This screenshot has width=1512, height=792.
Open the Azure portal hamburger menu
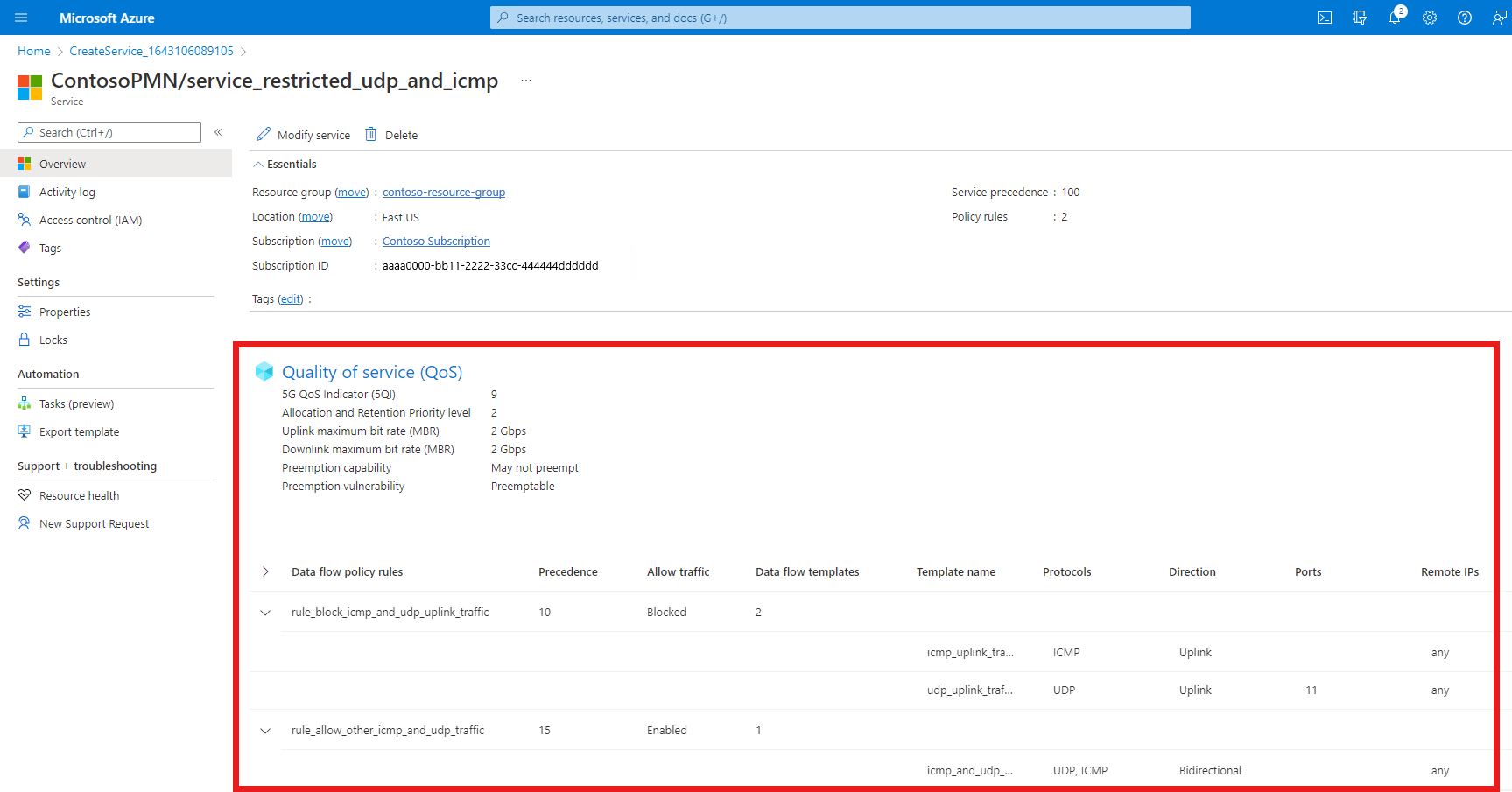pyautogui.click(x=20, y=17)
